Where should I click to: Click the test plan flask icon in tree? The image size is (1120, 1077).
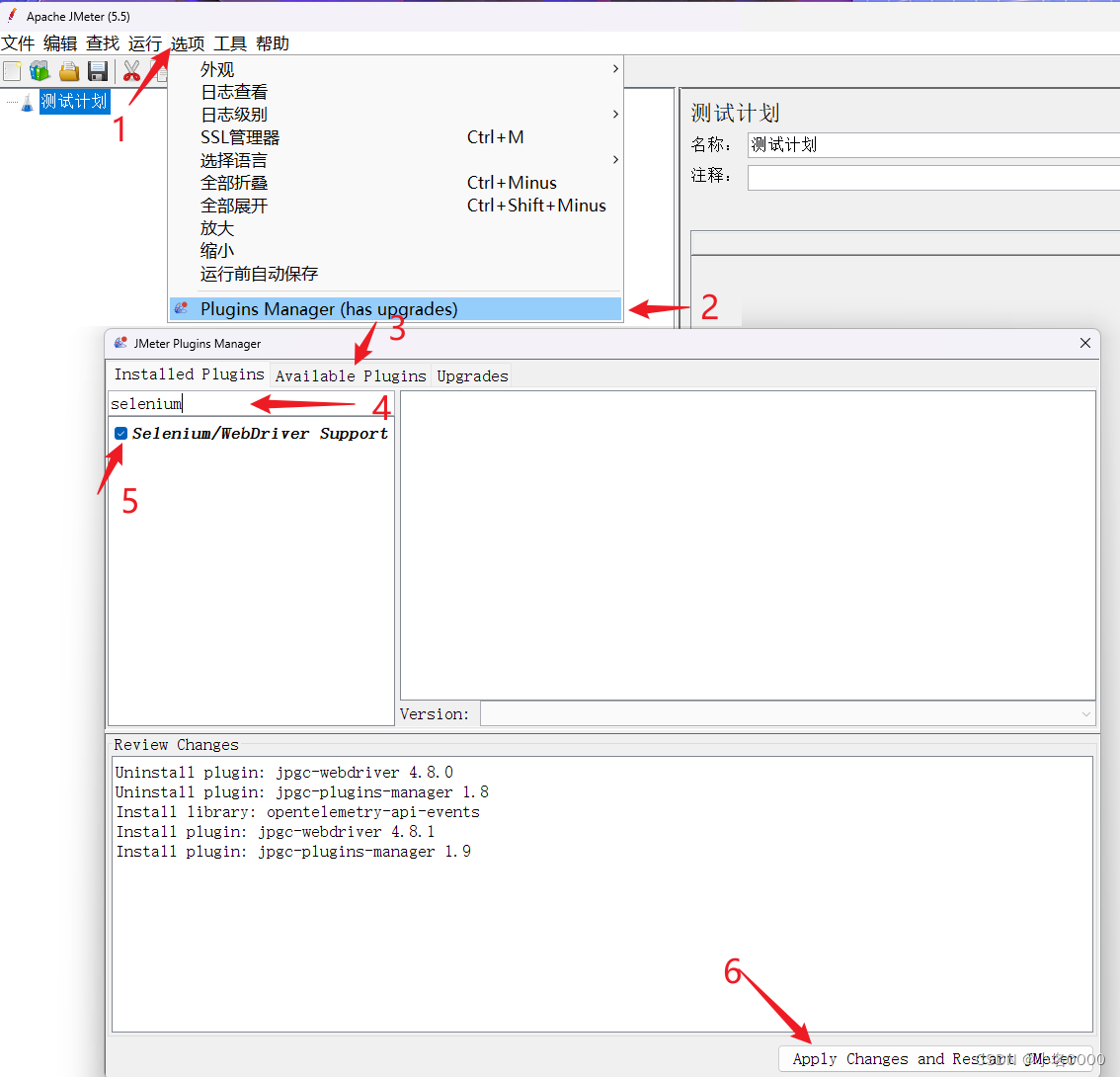pyautogui.click(x=27, y=102)
